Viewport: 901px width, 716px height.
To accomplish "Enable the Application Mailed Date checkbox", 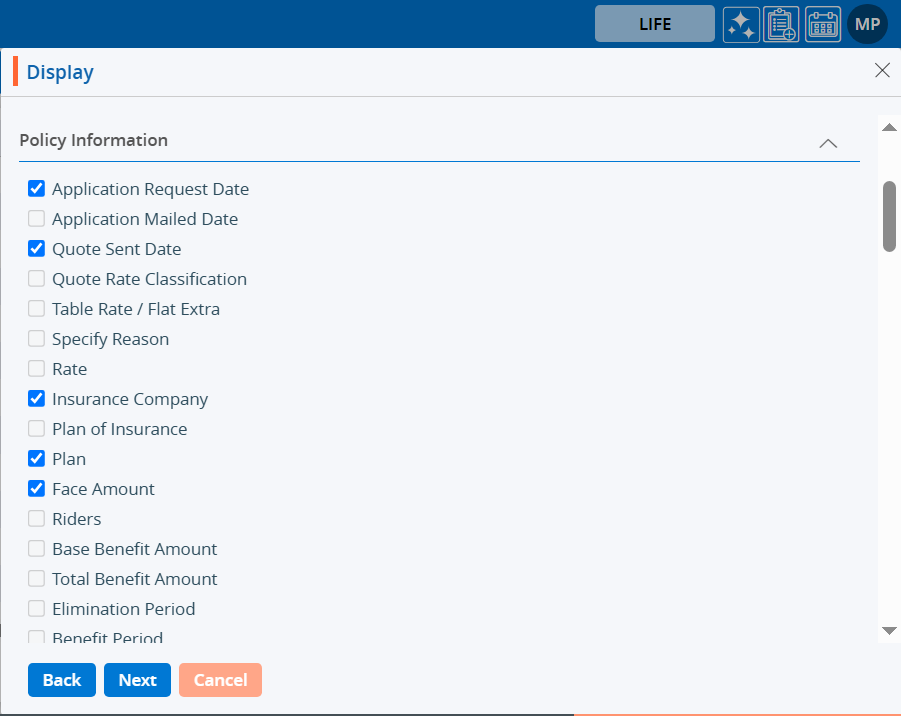I will [36, 219].
